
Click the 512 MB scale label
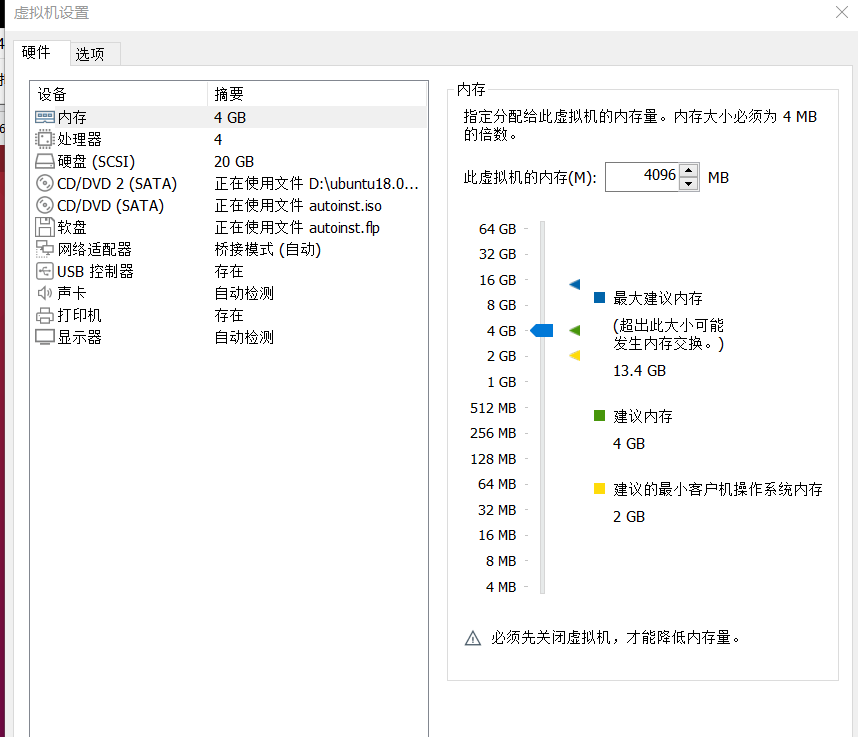pos(493,408)
